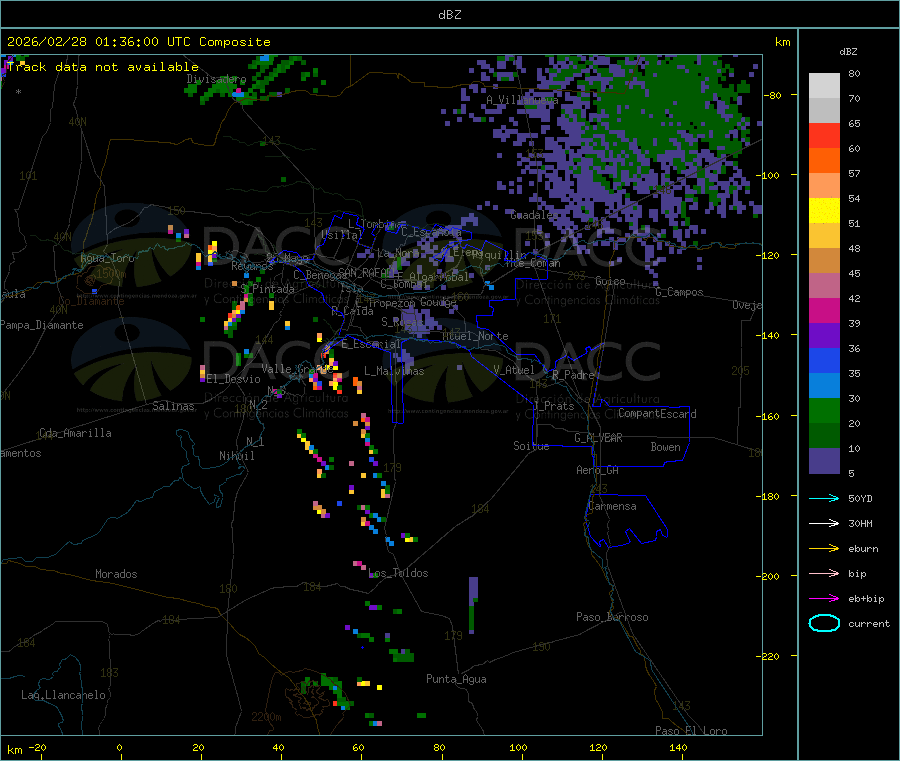This screenshot has height=761, width=900.
Task: Click the 'El_Desvio' map label
Action: point(234,379)
